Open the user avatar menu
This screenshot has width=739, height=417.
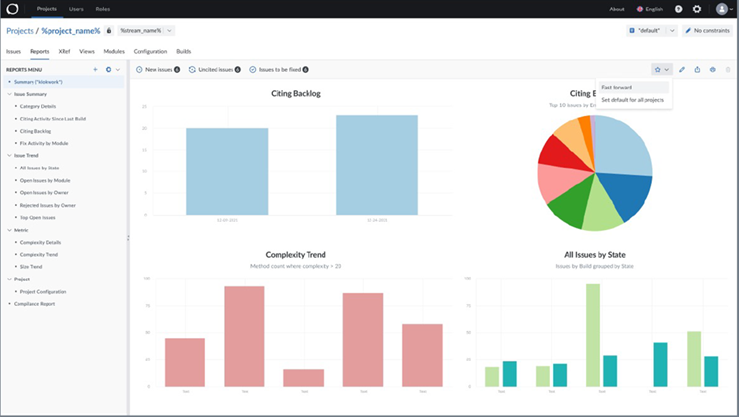click(x=724, y=9)
